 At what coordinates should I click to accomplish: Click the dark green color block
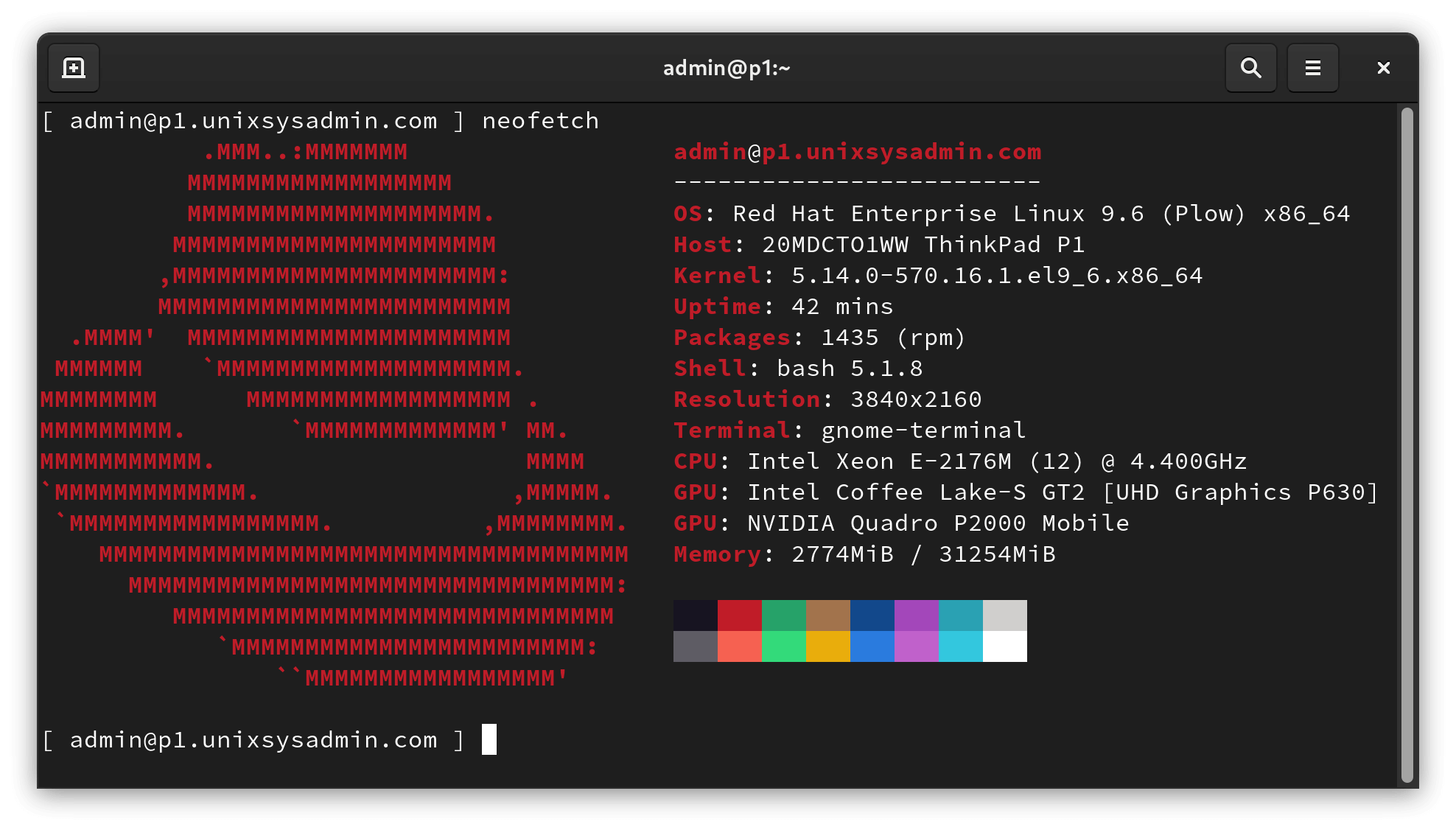pos(784,615)
